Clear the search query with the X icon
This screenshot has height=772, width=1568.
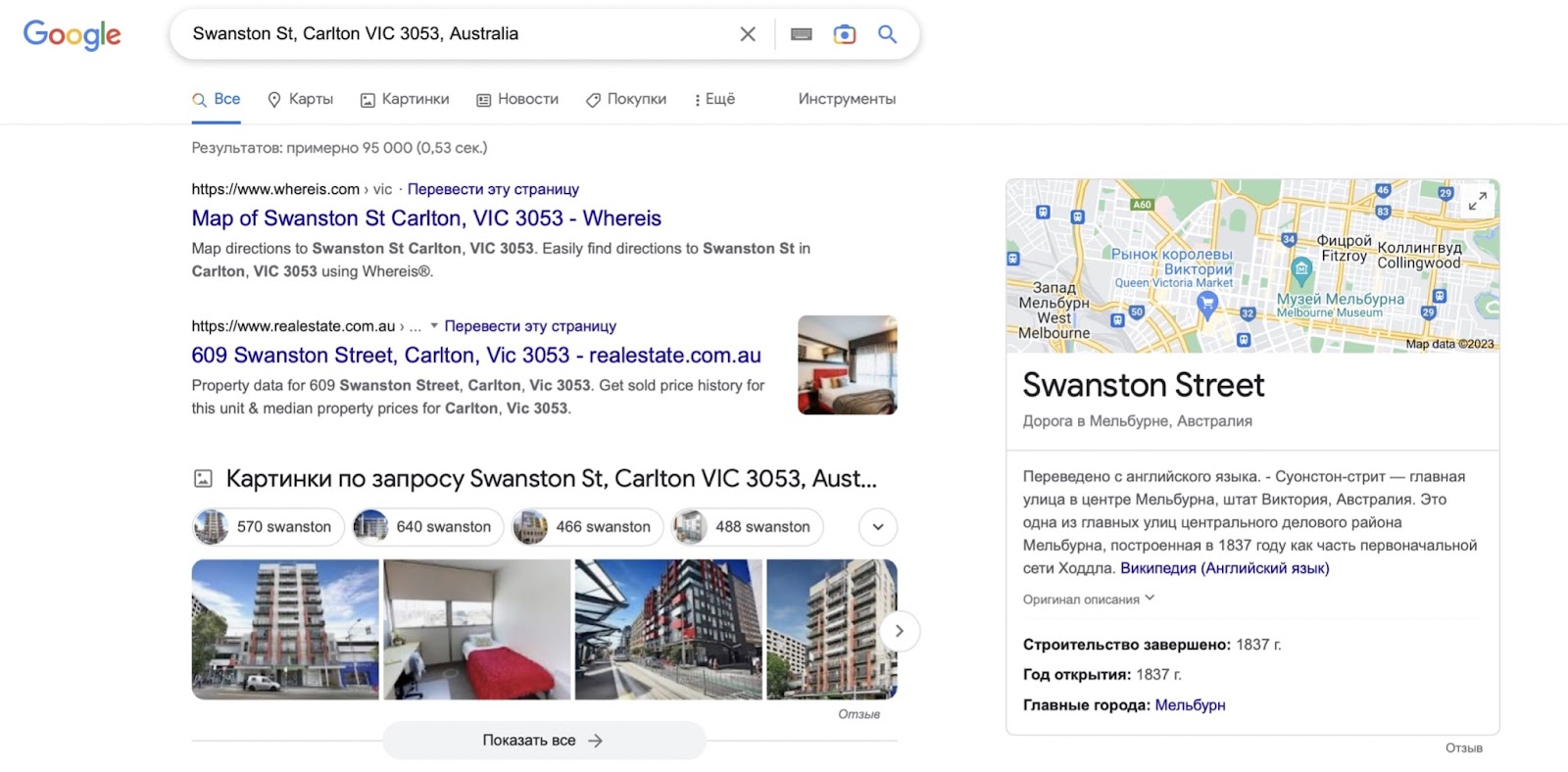click(748, 34)
